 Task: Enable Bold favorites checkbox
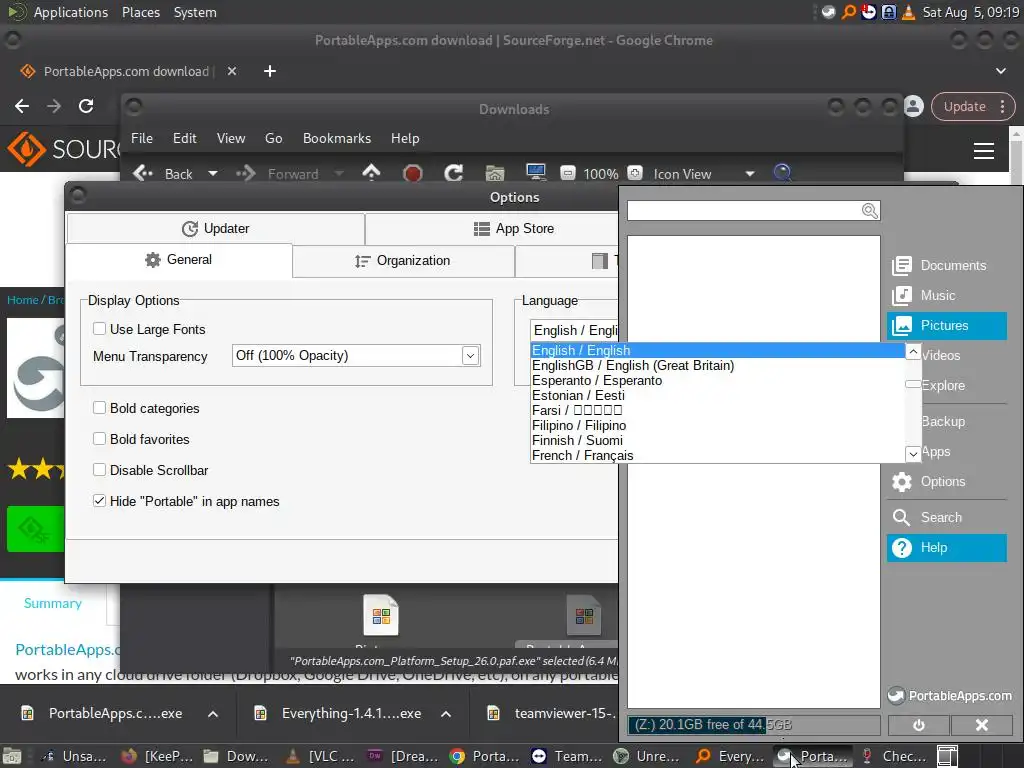coord(99,438)
